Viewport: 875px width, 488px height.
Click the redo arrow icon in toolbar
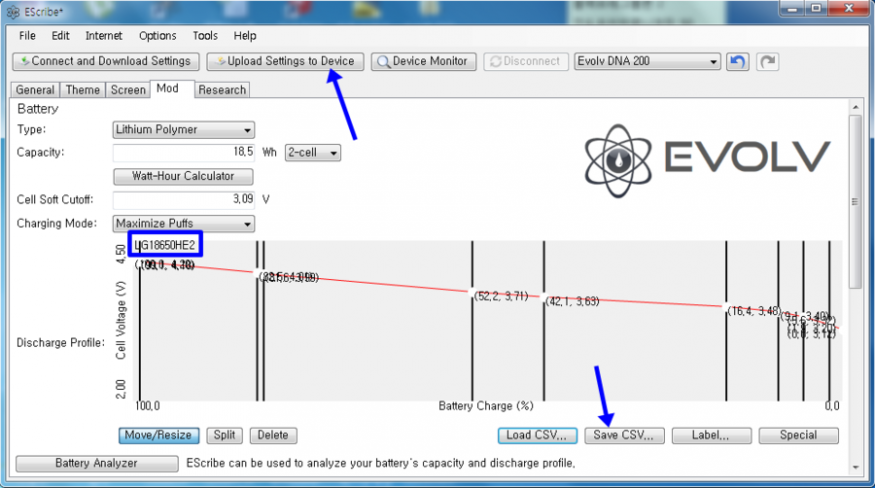coord(767,61)
